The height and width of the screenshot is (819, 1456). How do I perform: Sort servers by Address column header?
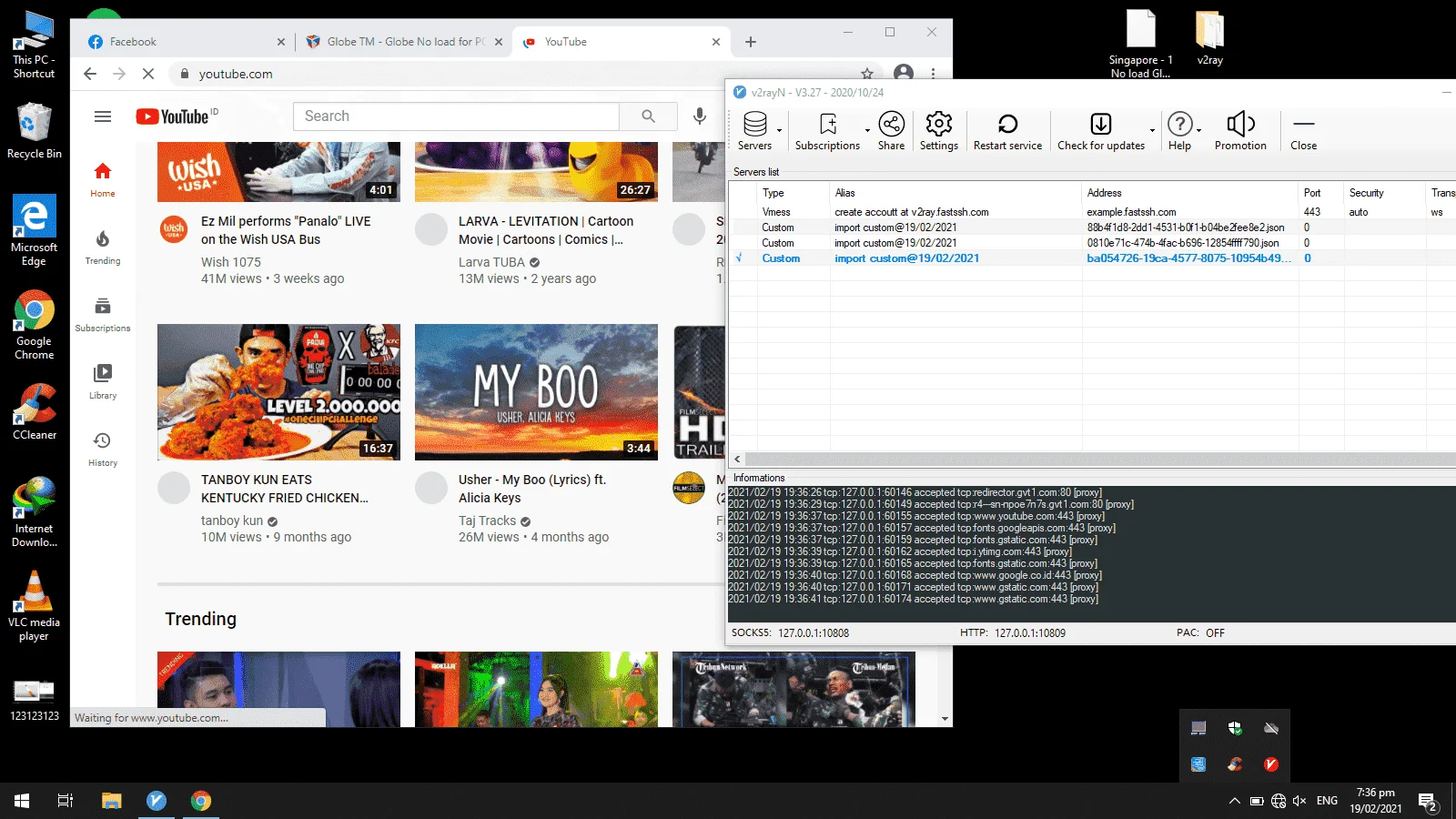(x=1190, y=193)
